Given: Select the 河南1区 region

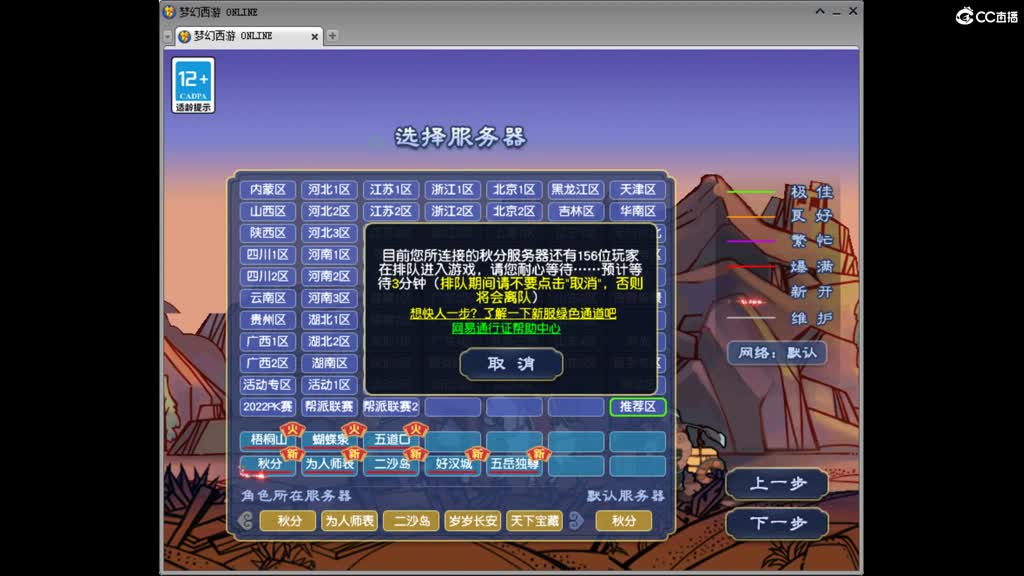Looking at the screenshot, I should (329, 254).
